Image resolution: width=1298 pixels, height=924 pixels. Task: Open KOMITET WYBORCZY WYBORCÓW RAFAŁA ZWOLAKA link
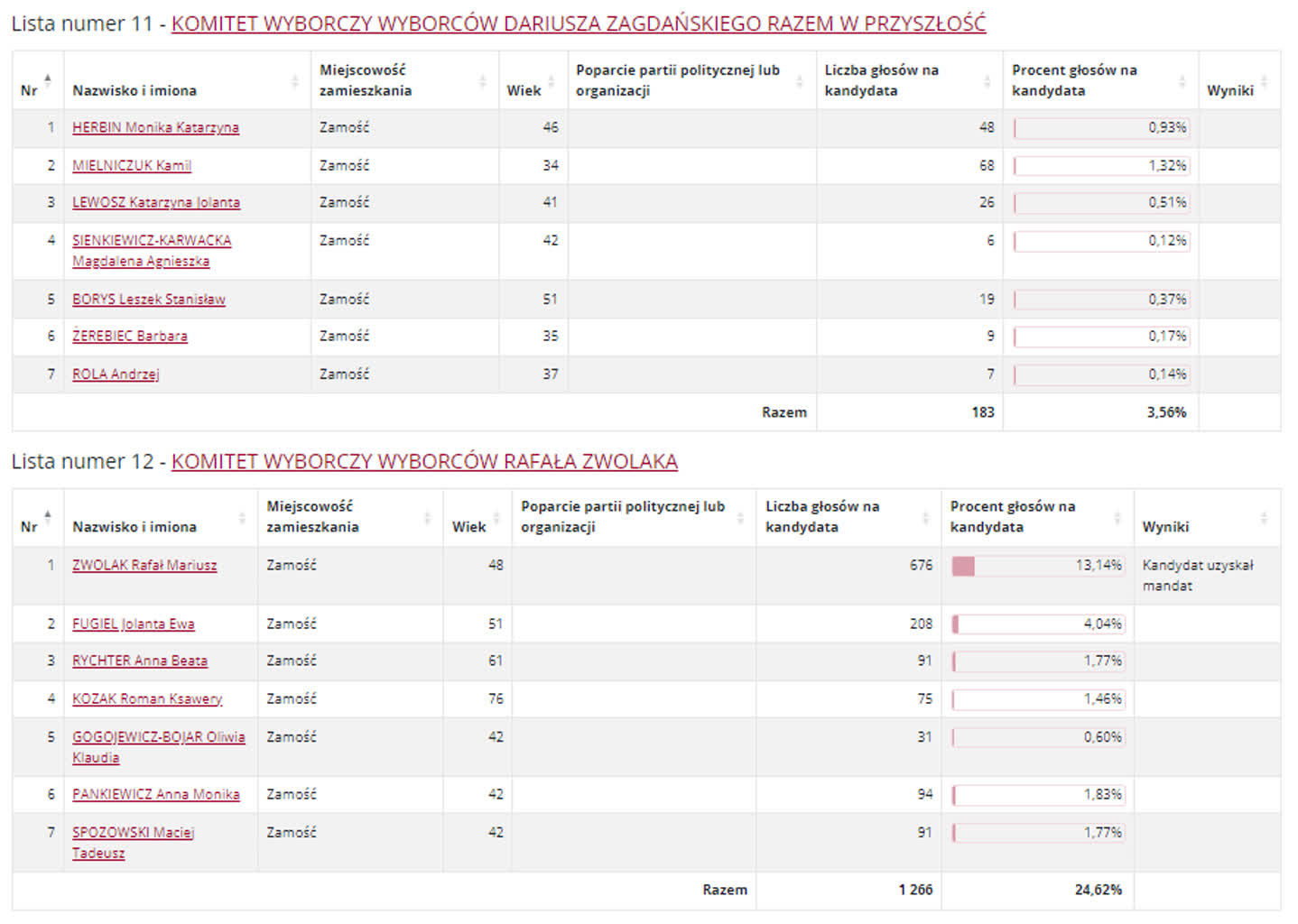pyautogui.click(x=424, y=460)
